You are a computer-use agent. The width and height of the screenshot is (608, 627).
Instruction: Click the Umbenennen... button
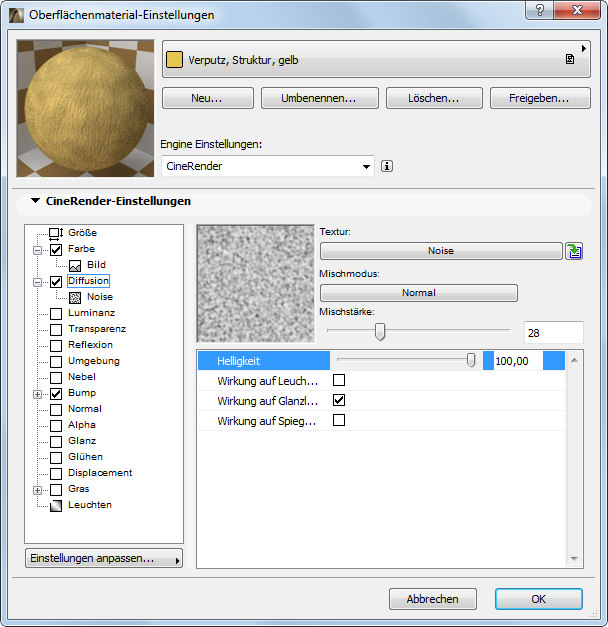point(320,98)
